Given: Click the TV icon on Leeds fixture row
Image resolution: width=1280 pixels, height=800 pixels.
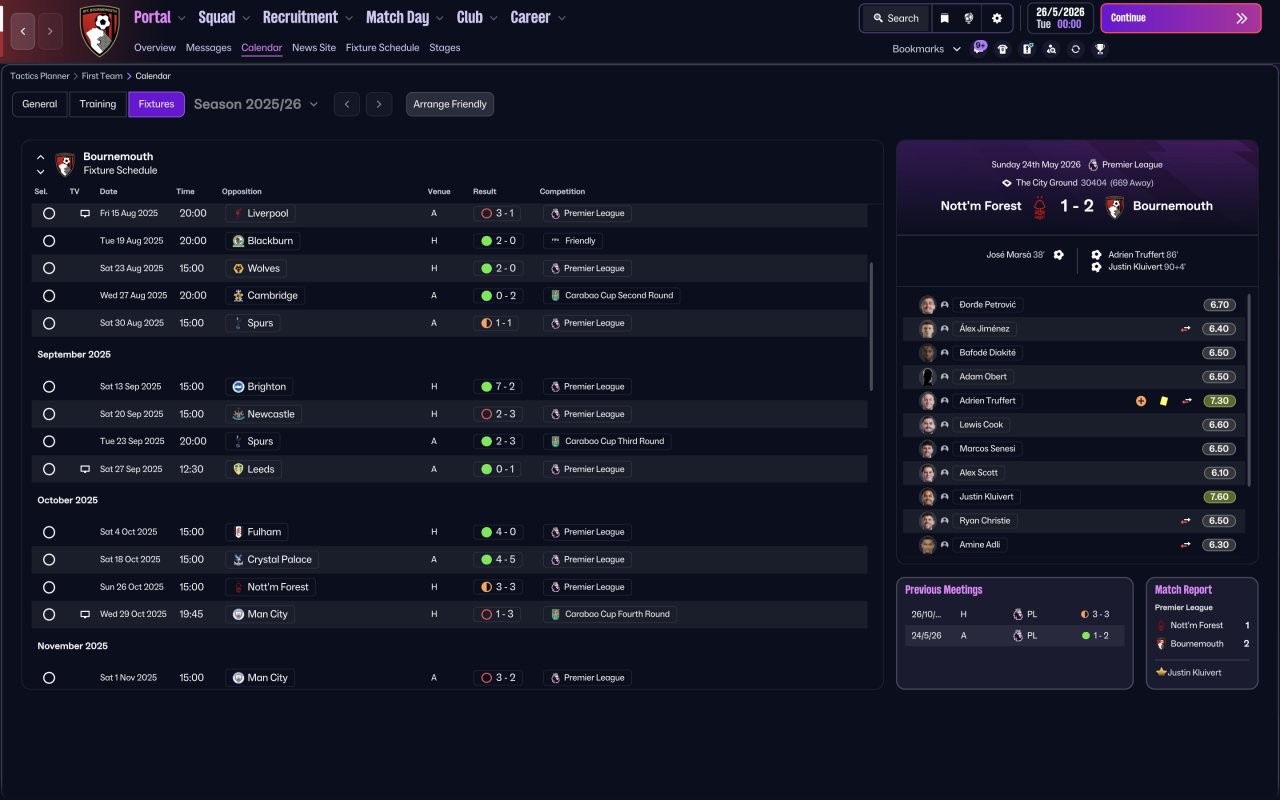Looking at the screenshot, I should [x=85, y=469].
